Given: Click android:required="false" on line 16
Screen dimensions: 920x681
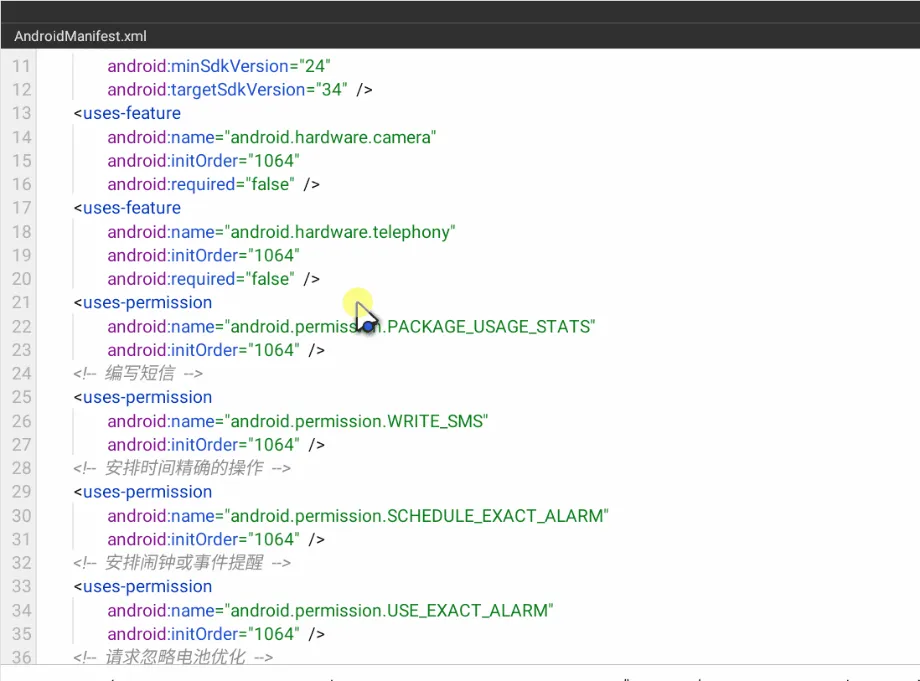Looking at the screenshot, I should click(x=201, y=184).
